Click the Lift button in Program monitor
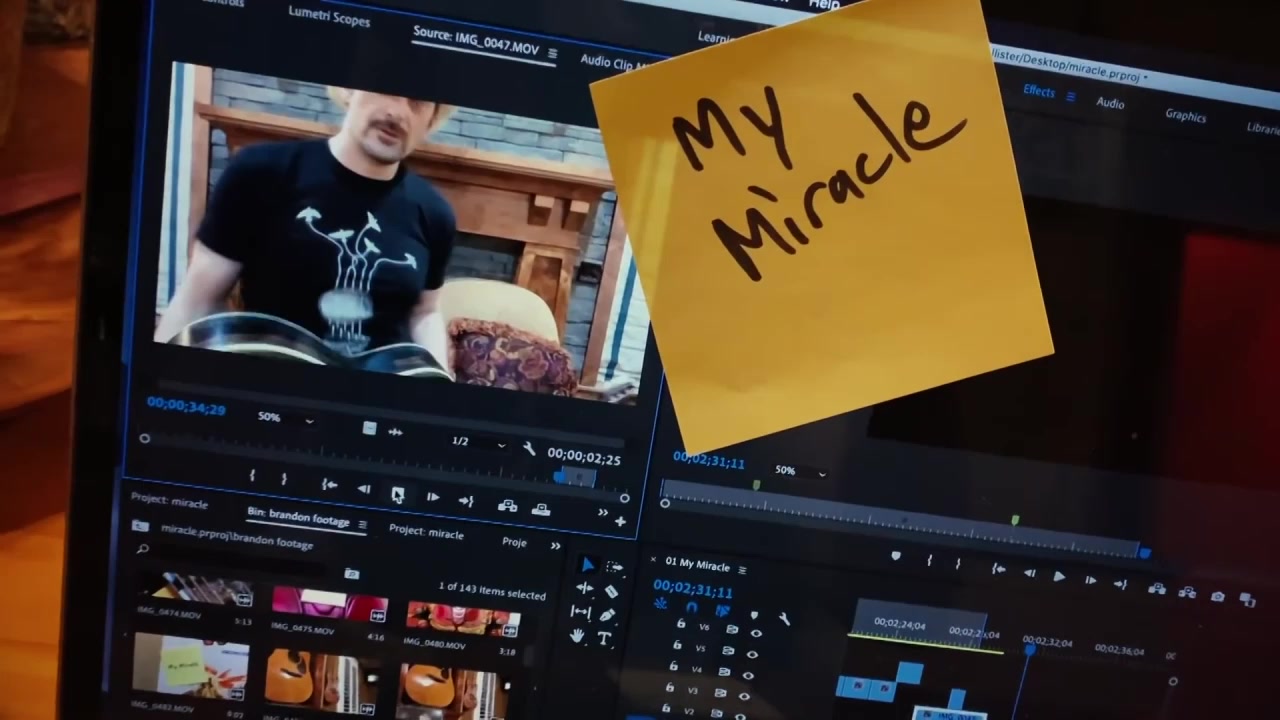1280x720 pixels. 1157,589
